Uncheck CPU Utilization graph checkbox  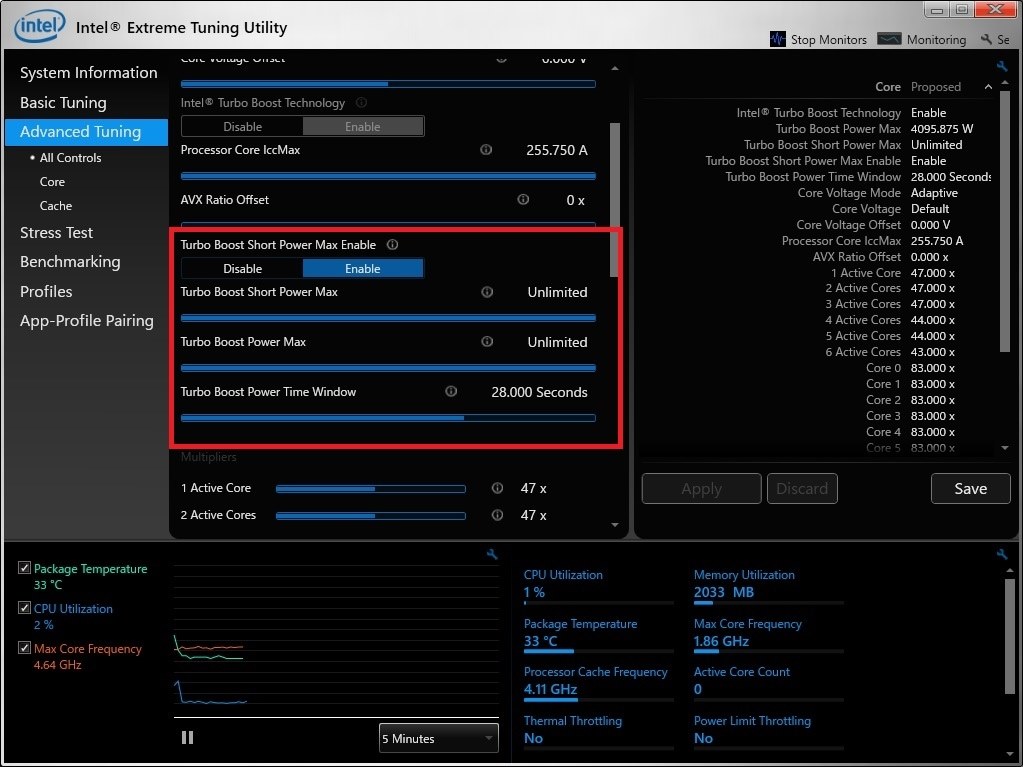(24, 608)
